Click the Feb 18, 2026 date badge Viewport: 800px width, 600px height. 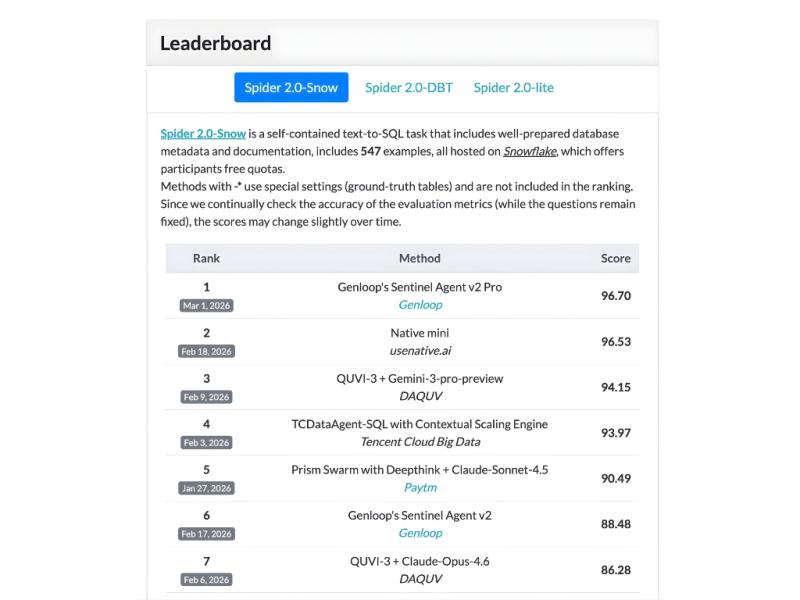204,351
